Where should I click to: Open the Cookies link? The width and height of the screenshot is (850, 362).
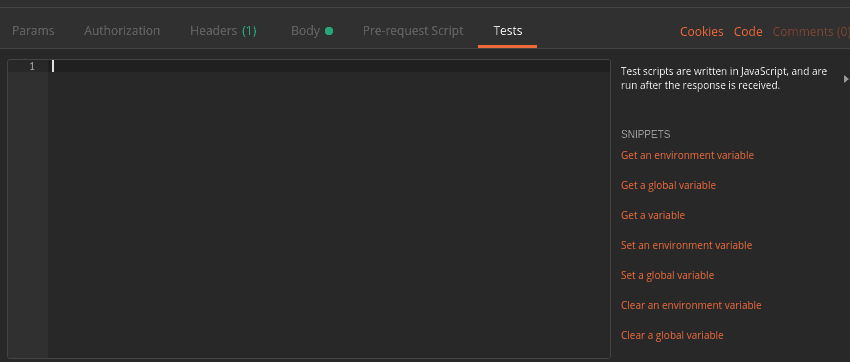(x=701, y=32)
